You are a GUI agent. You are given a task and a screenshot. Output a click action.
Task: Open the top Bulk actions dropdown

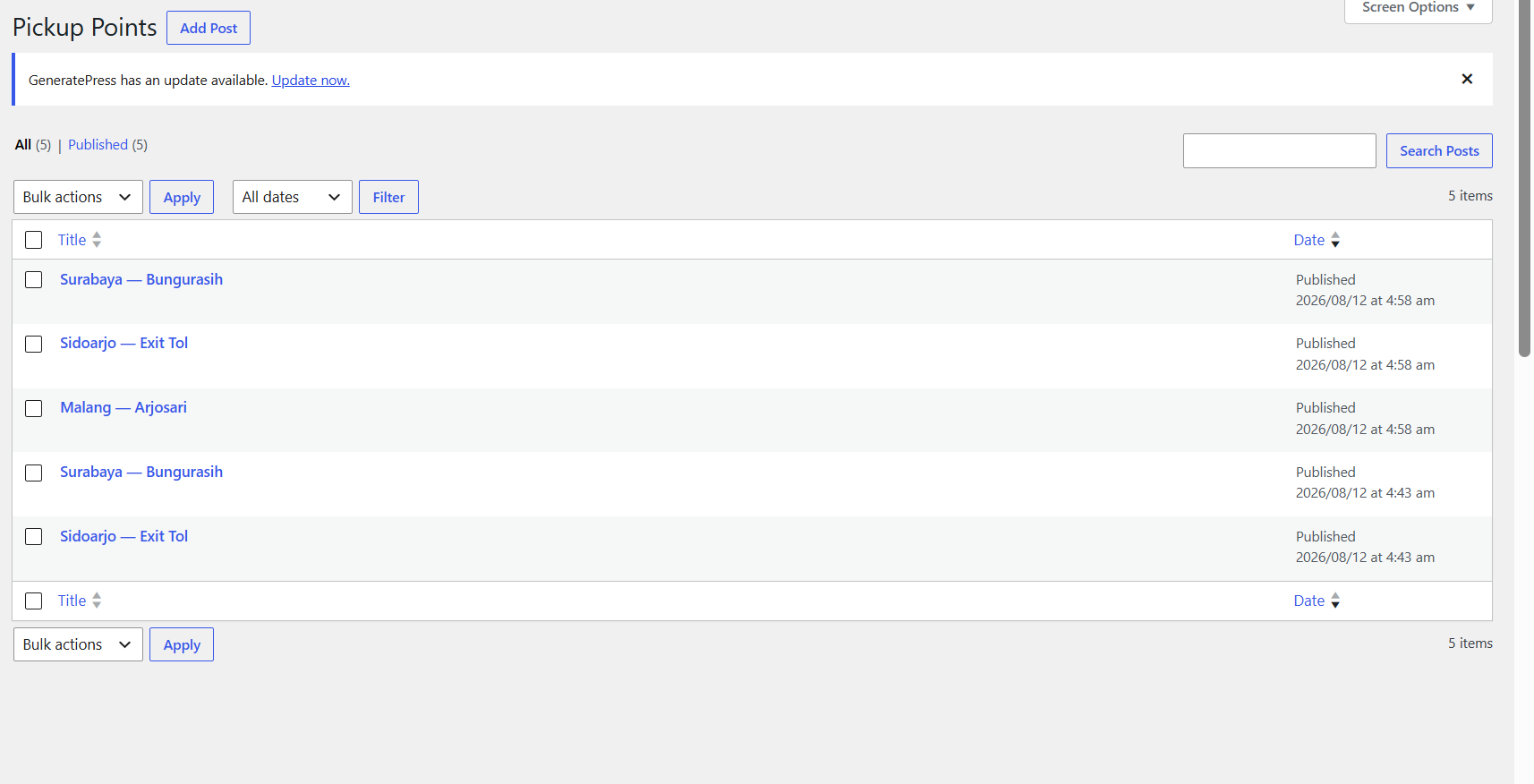(x=78, y=197)
